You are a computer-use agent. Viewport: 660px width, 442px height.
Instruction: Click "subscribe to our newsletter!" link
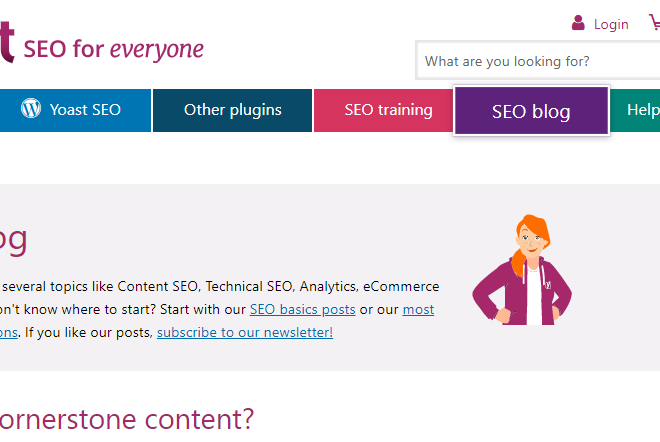tap(245, 333)
